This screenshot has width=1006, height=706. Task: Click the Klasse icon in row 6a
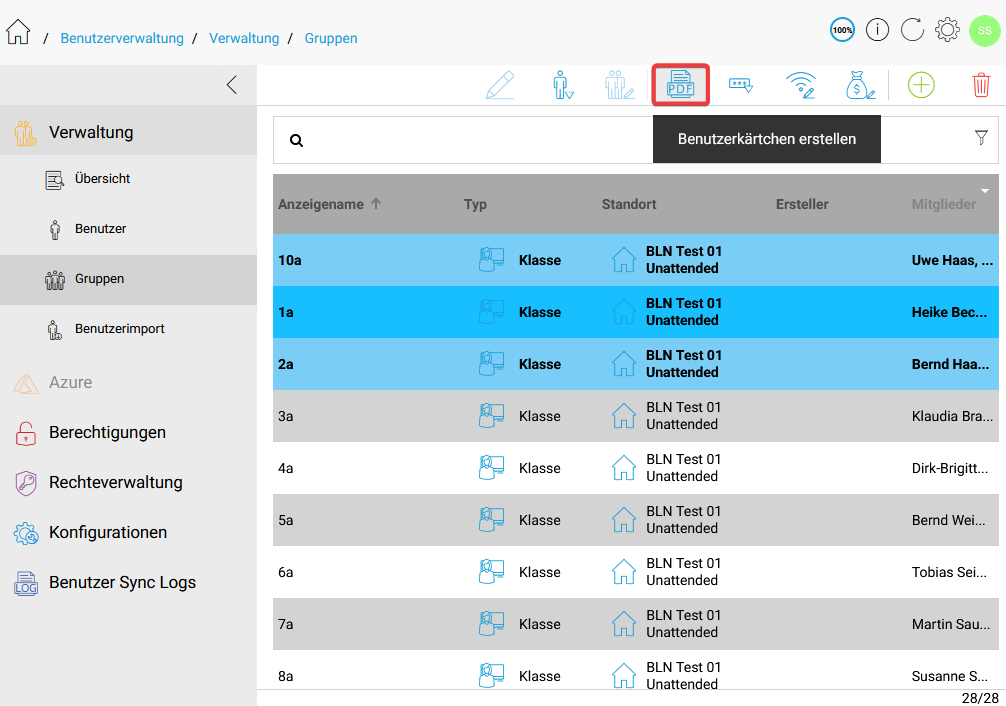coord(491,572)
